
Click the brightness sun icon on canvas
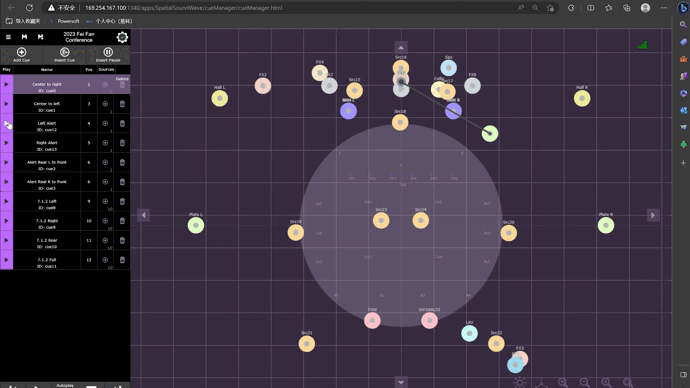(x=520, y=383)
